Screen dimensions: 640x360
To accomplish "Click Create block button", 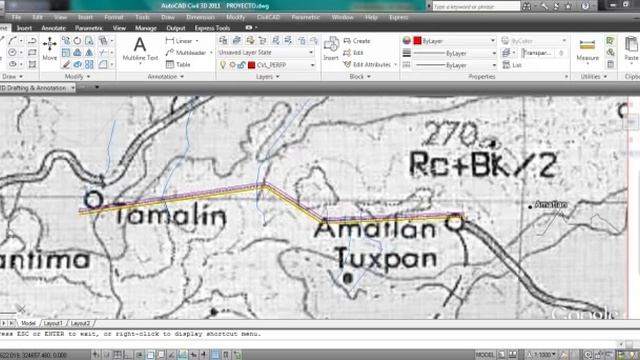I will (357, 41).
